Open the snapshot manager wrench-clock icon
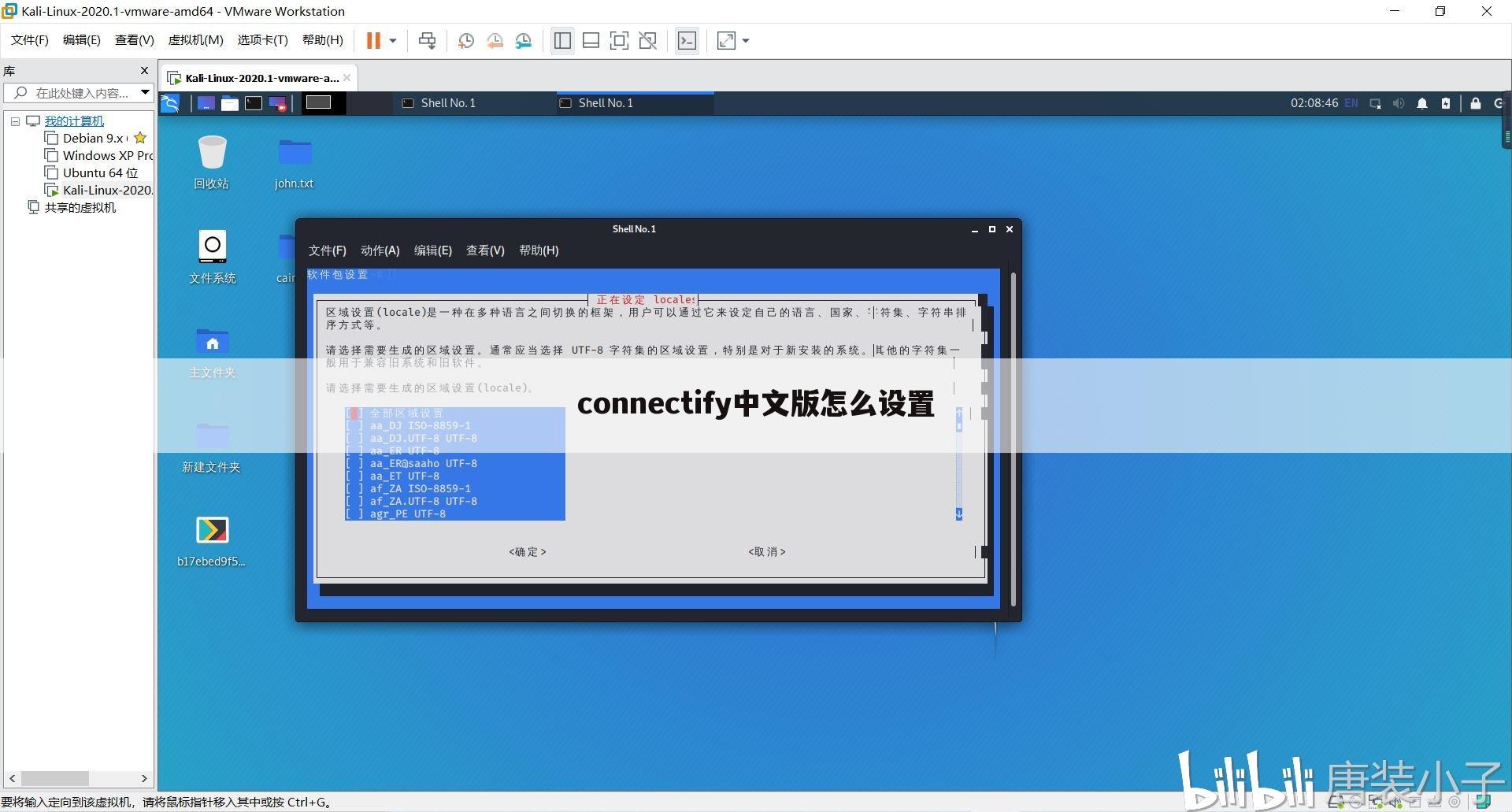1512x812 pixels. tap(524, 40)
